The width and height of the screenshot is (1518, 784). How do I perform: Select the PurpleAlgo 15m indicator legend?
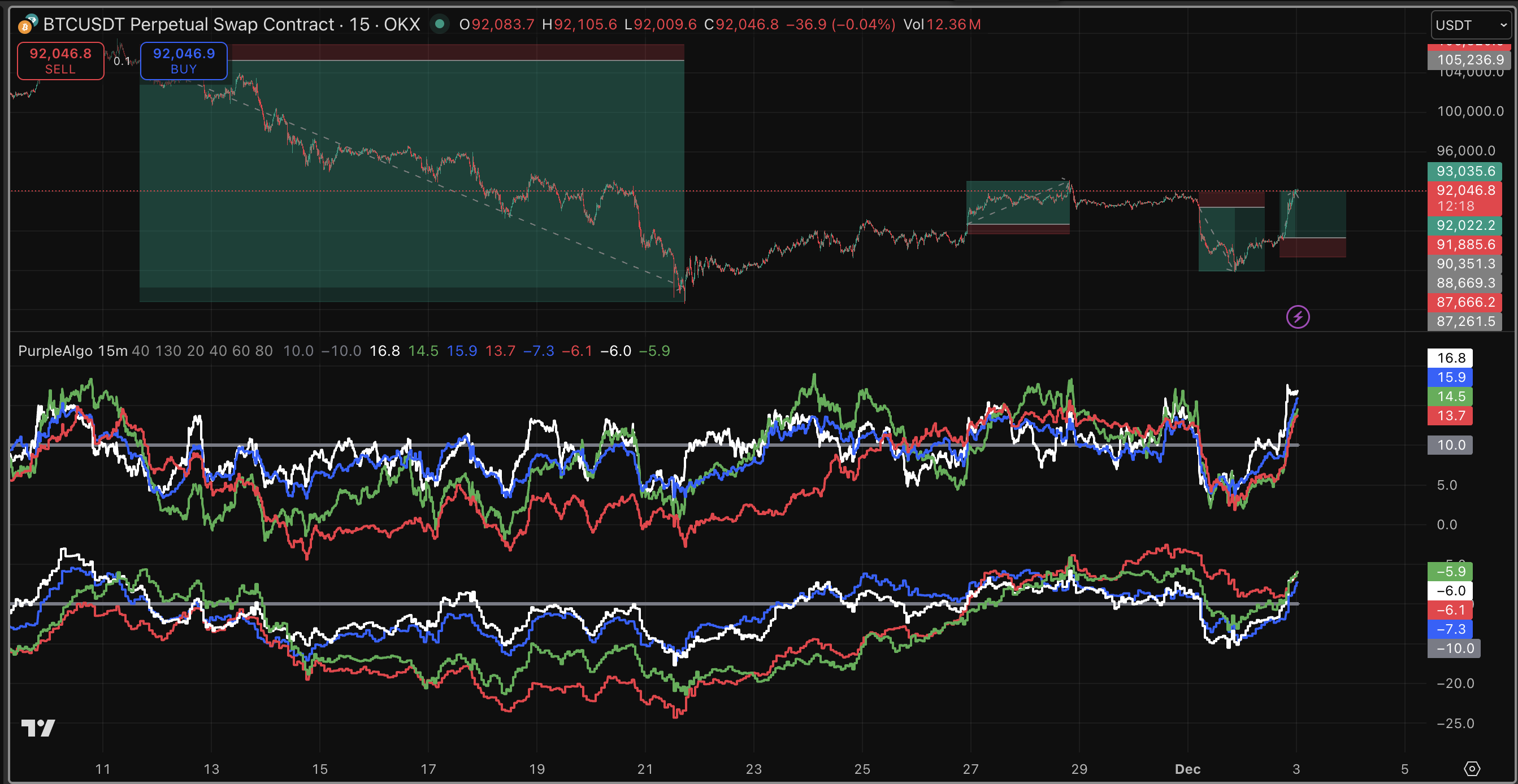click(72, 351)
